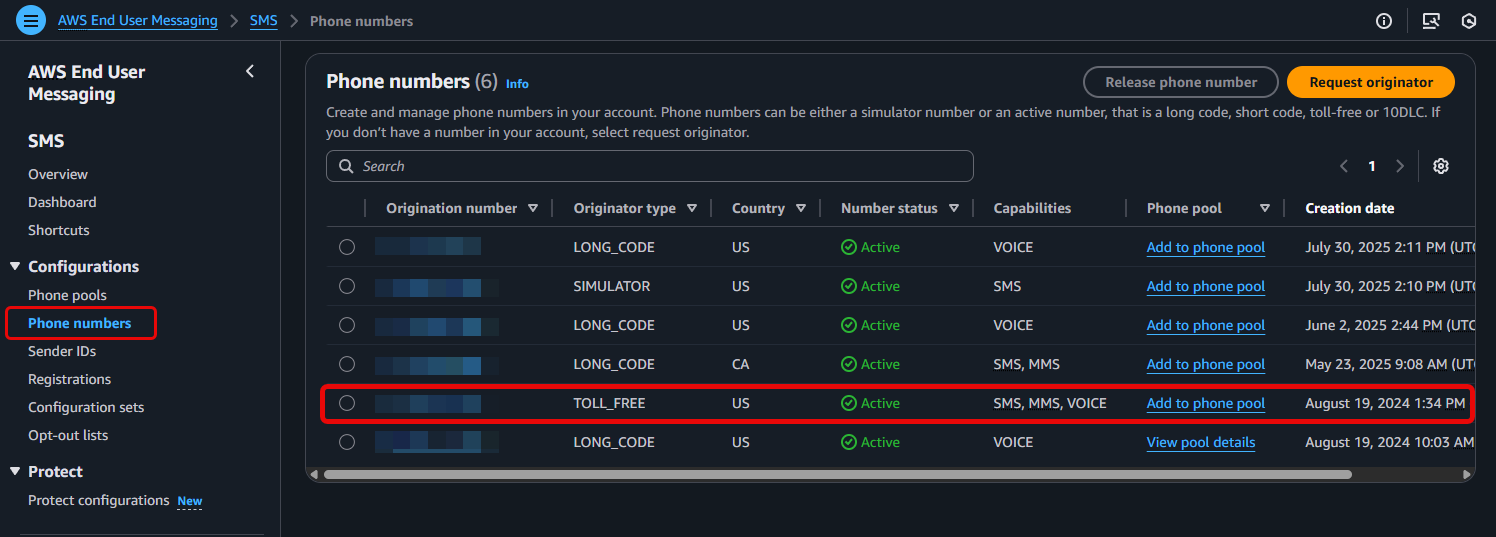Sort by Phone pool column arrow
This screenshot has width=1496, height=537.
(x=1265, y=209)
